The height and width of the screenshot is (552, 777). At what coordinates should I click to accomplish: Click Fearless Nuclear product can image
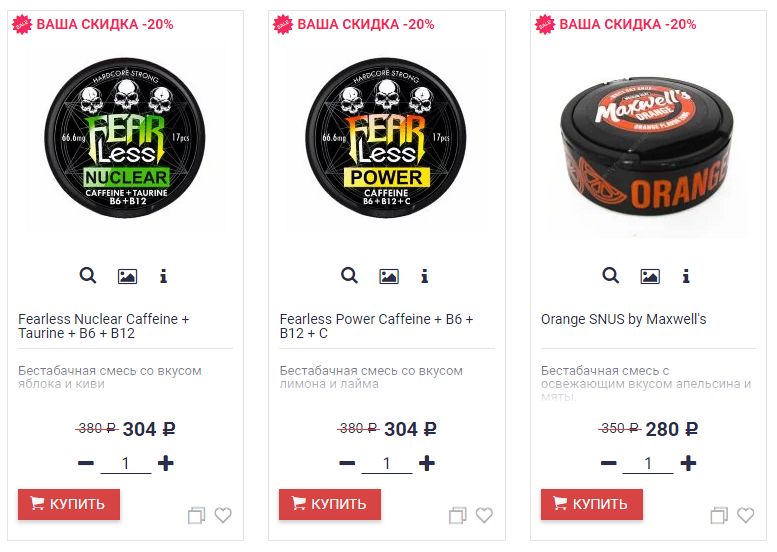(x=125, y=138)
